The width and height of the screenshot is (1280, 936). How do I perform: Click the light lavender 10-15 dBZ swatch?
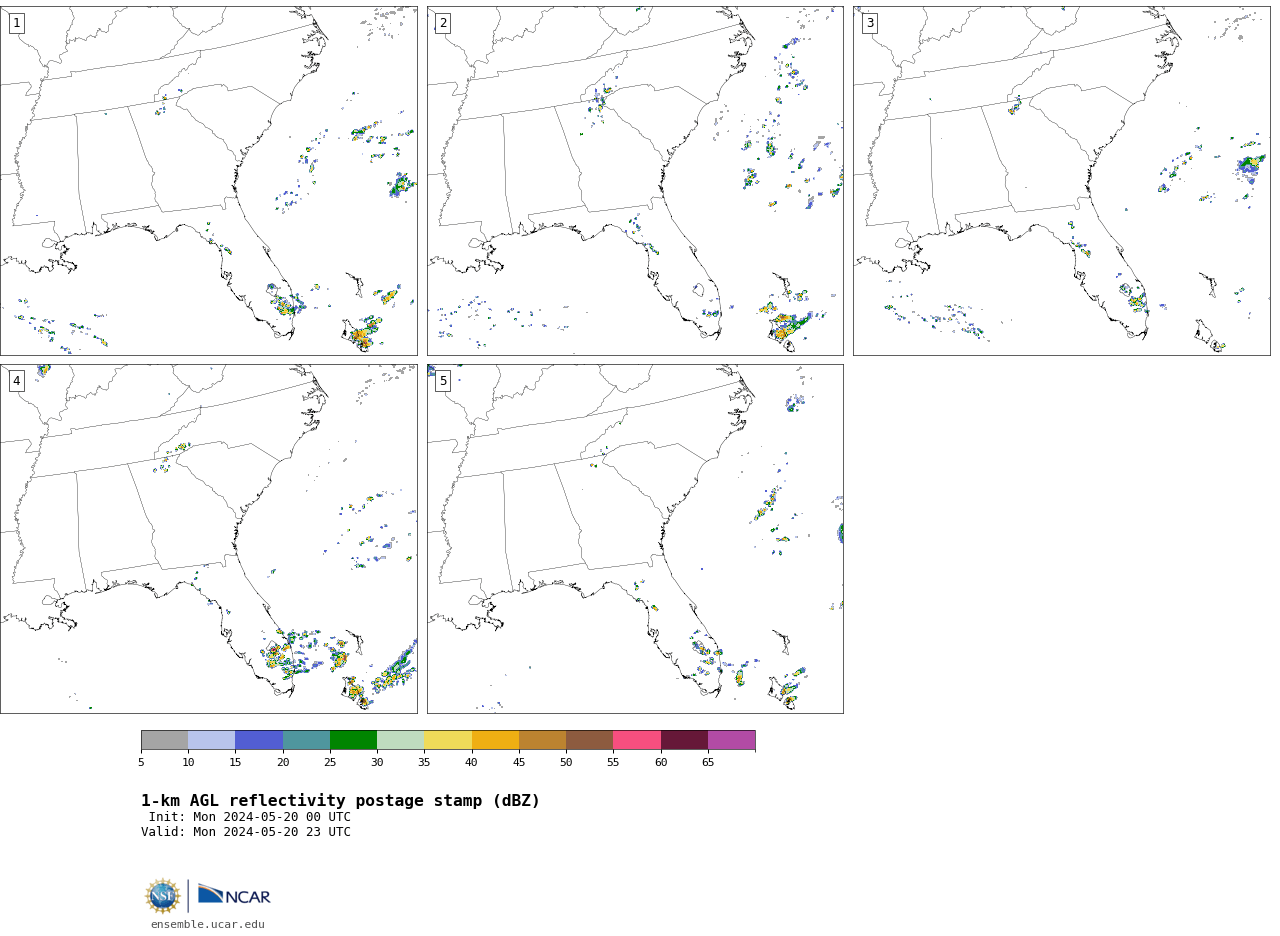211,740
